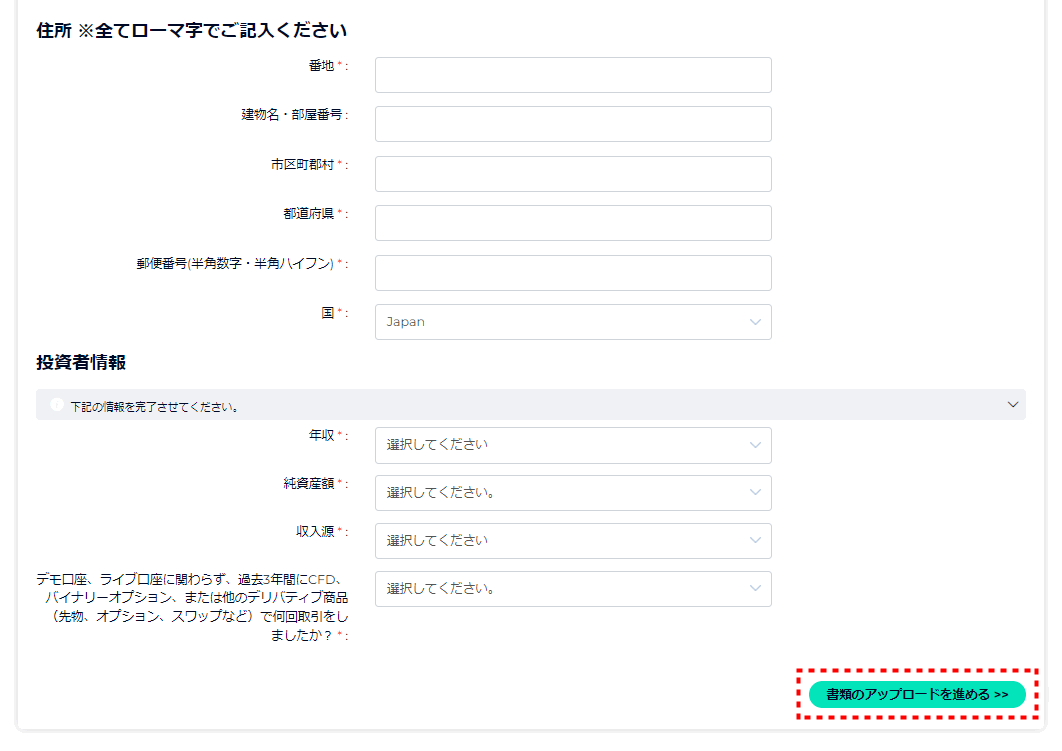Click the 住所 ※全てローマ字でご記入ください heading
Screen dimensions: 1062x751
[x=192, y=30]
